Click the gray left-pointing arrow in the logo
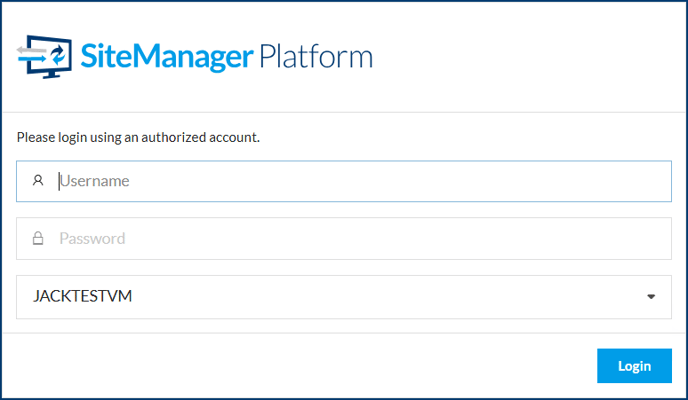 (32, 50)
